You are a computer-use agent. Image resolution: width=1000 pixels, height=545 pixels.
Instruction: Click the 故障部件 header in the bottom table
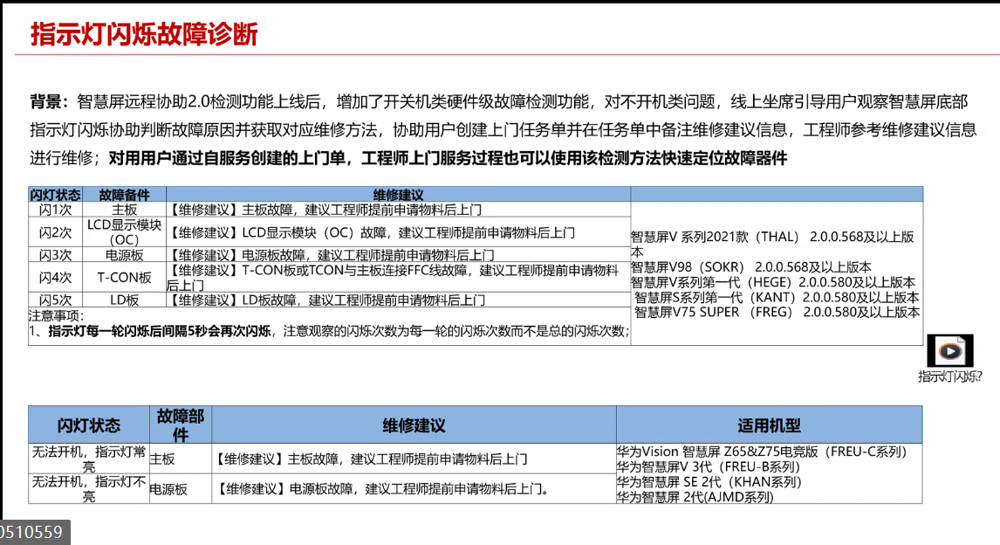pyautogui.click(x=180, y=425)
